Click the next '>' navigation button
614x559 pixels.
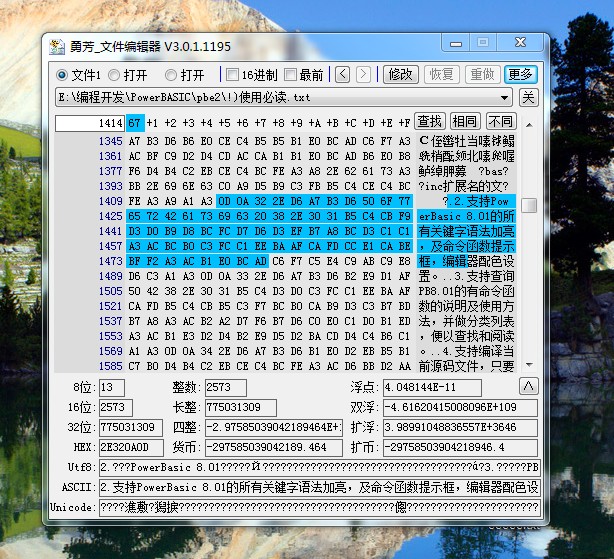362,74
